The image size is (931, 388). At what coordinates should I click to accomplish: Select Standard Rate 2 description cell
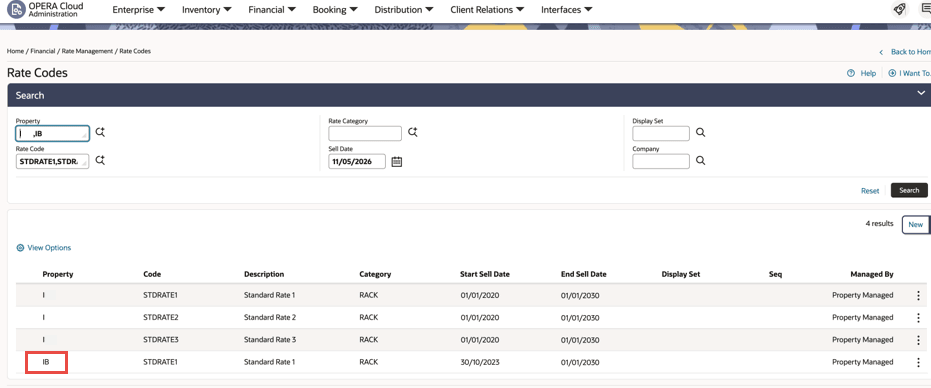(270, 317)
